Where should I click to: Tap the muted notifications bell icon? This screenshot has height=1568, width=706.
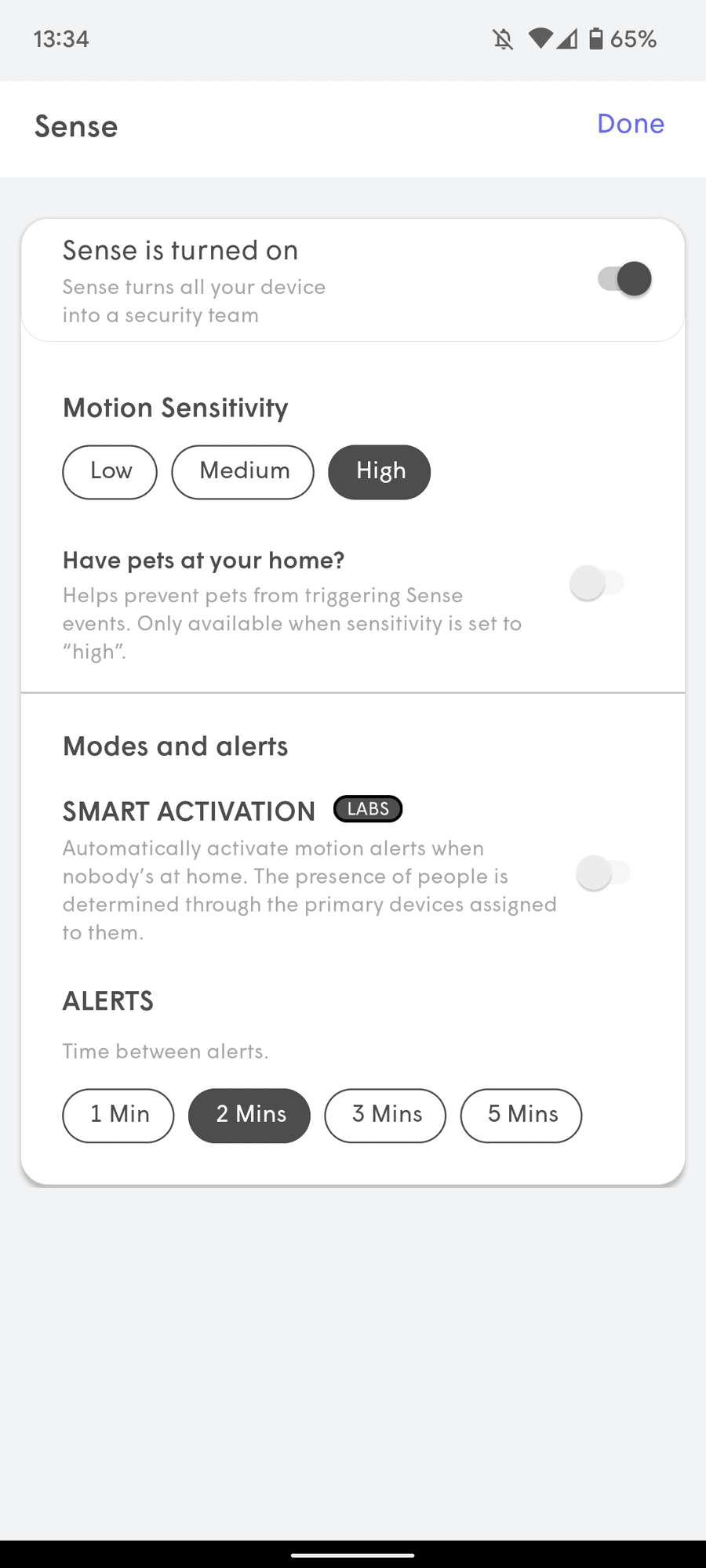pyautogui.click(x=503, y=38)
